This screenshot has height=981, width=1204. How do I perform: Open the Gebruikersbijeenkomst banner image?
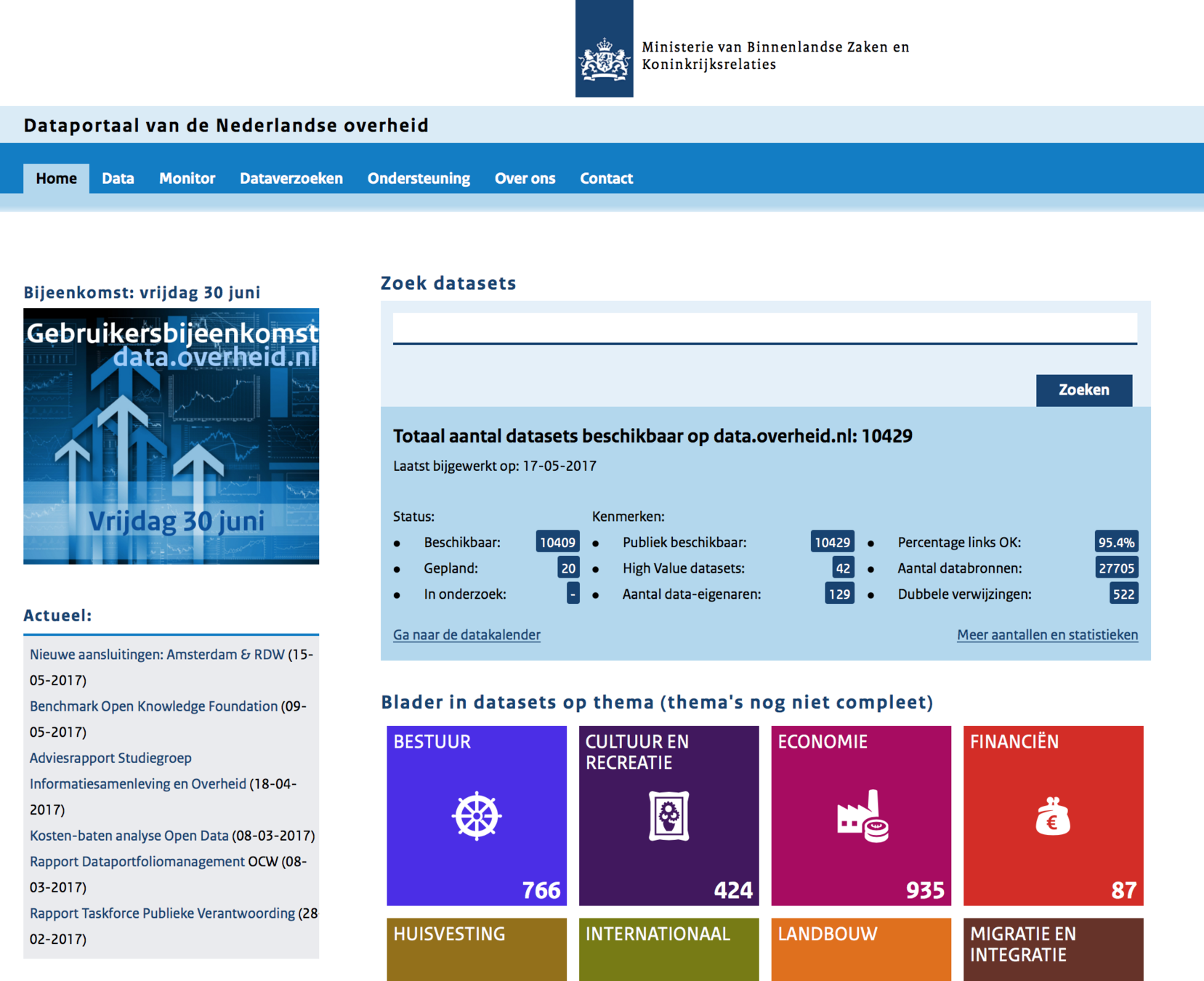(171, 436)
